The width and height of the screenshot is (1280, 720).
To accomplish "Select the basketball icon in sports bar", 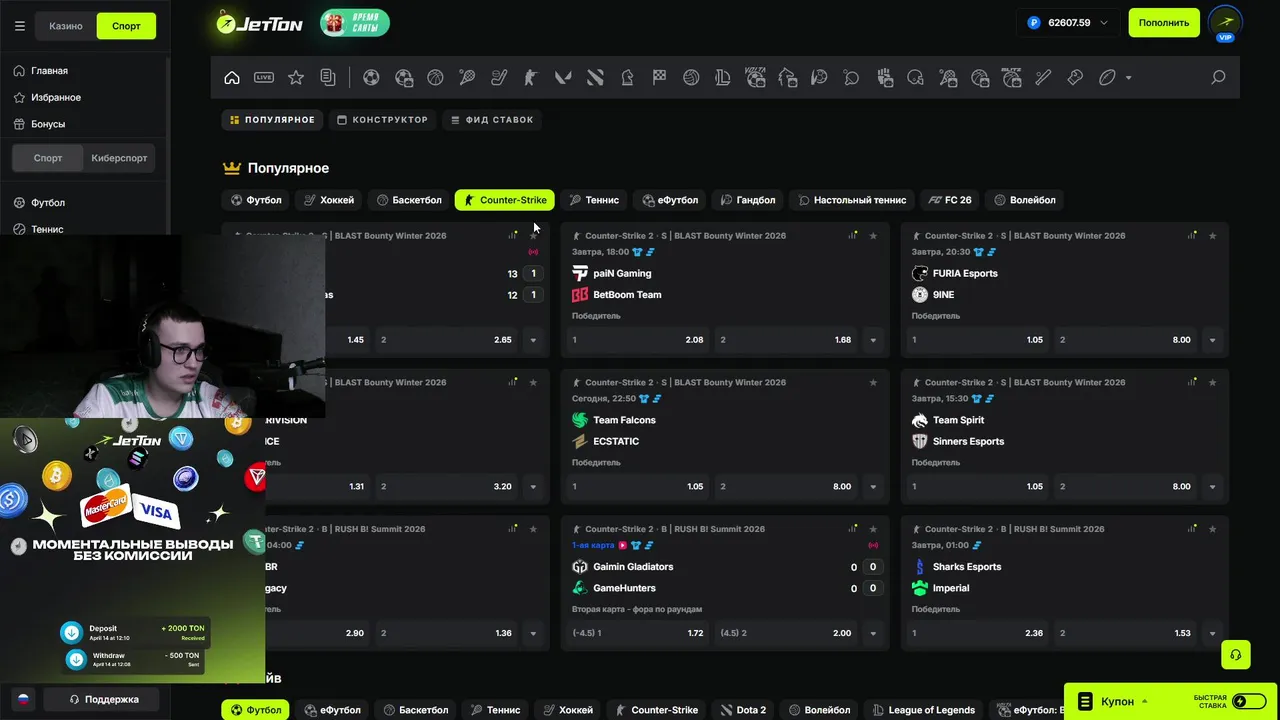I will [x=435, y=77].
